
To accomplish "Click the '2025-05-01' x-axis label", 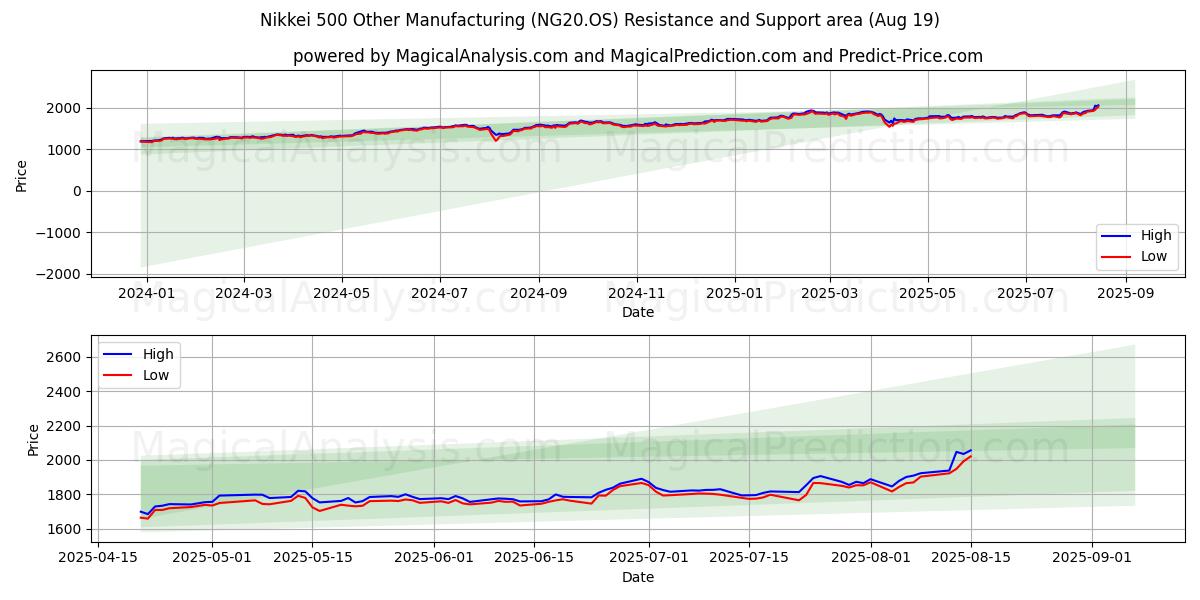I will 211,558.
